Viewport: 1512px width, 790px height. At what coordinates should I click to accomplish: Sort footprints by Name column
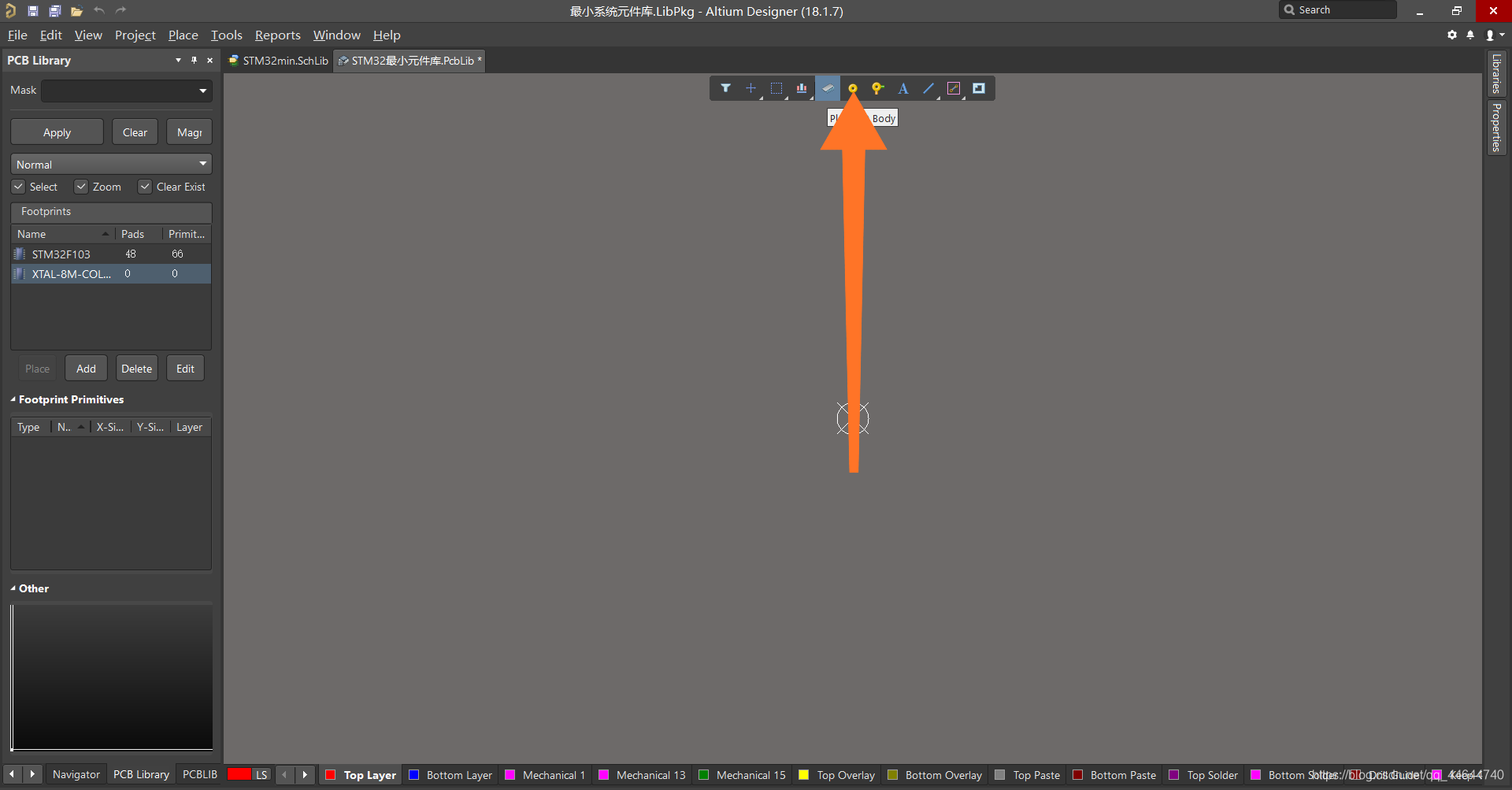62,234
